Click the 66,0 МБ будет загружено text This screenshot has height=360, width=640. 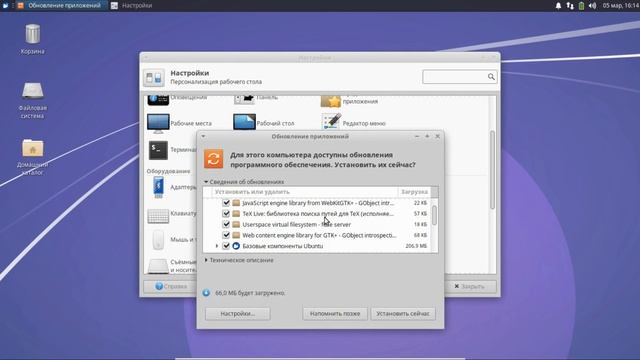pyautogui.click(x=250, y=293)
